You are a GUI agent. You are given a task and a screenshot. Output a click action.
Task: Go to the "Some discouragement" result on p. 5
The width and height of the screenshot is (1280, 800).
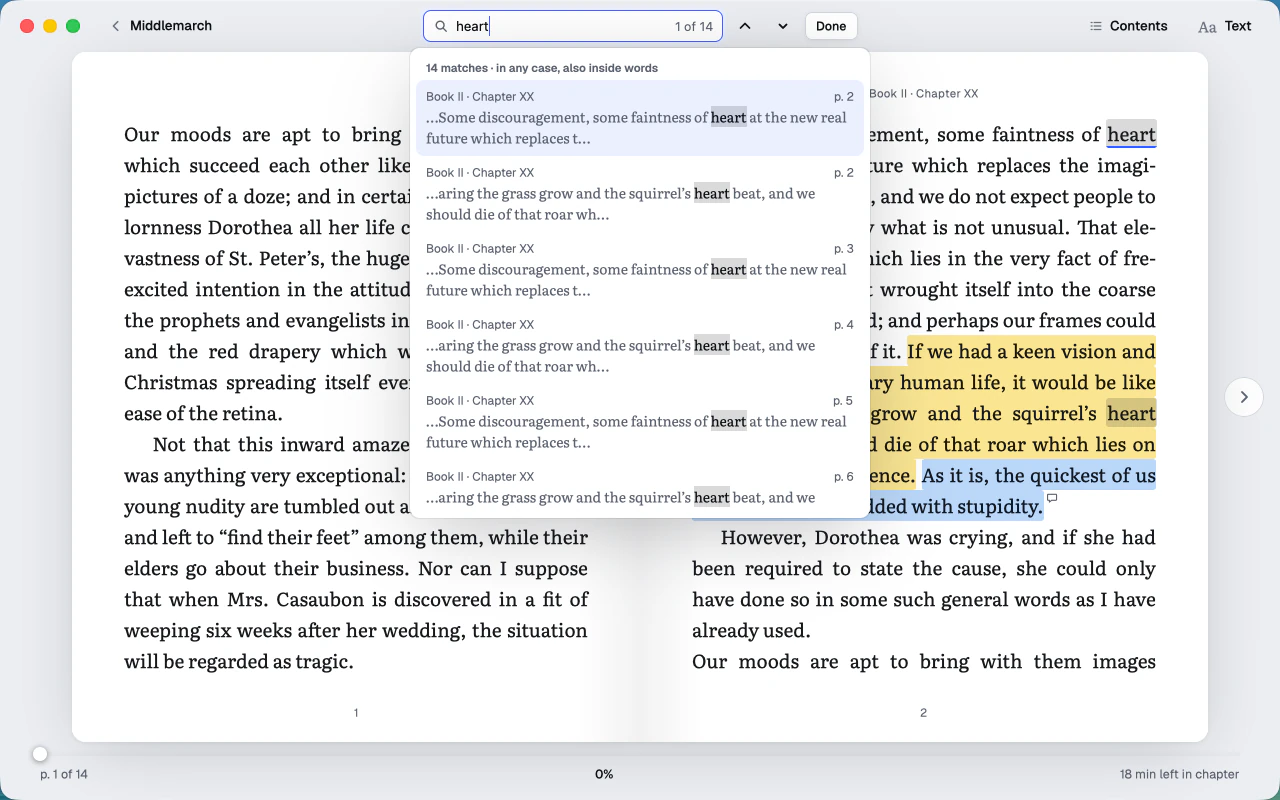[640, 422]
